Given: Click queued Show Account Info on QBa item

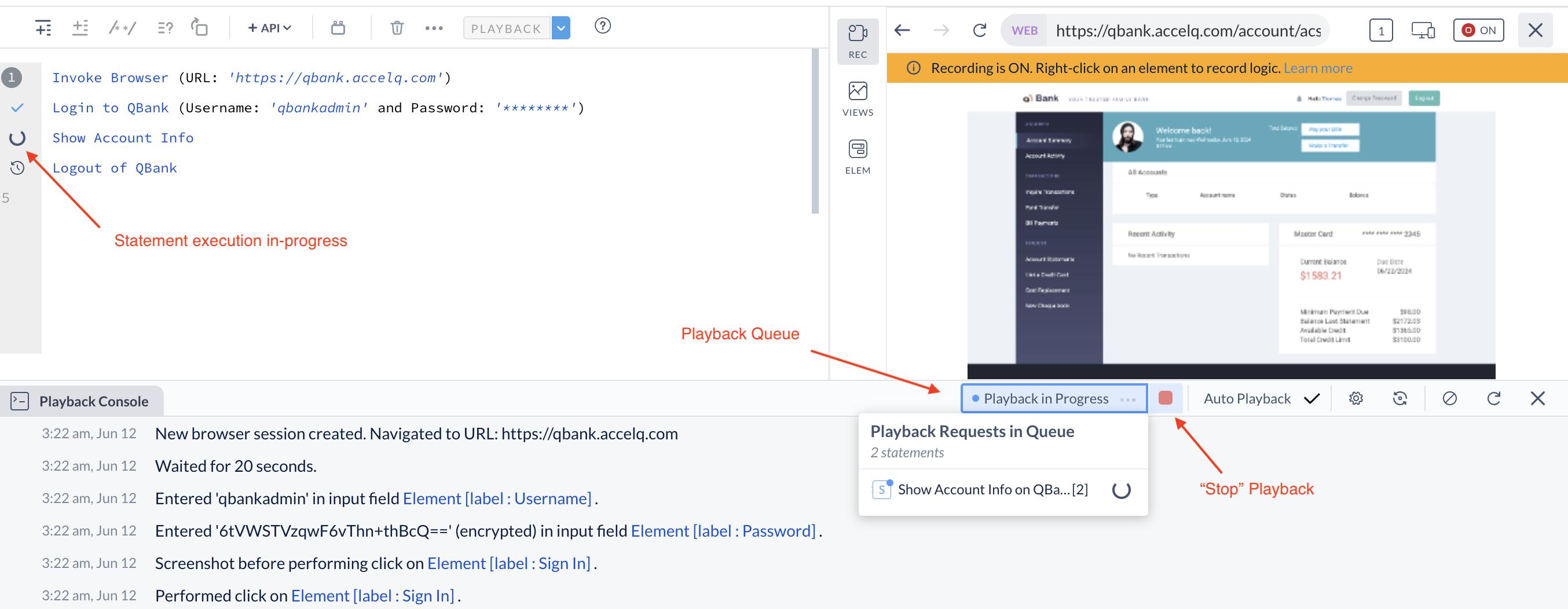Looking at the screenshot, I should click(x=1002, y=490).
